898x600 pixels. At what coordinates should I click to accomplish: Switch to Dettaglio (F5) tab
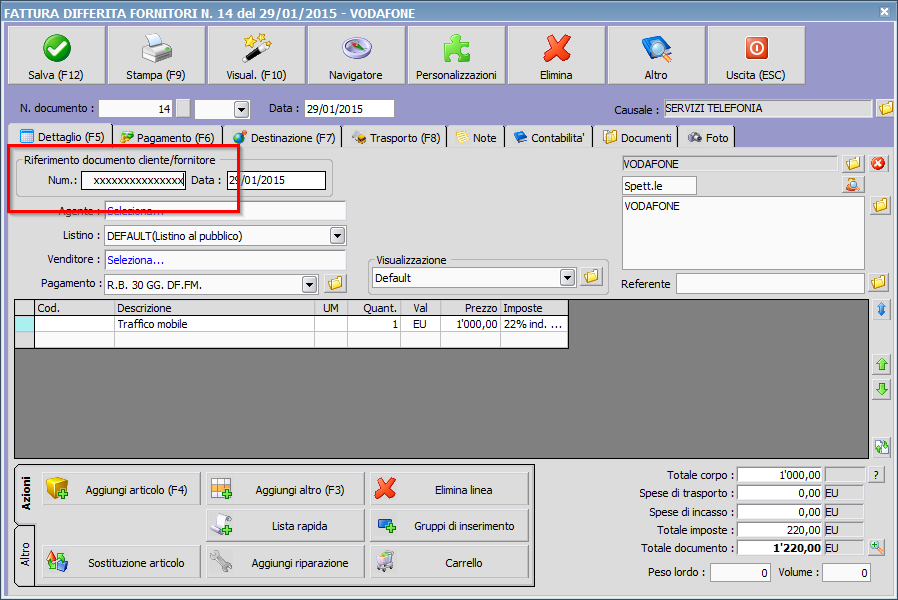click(x=62, y=137)
